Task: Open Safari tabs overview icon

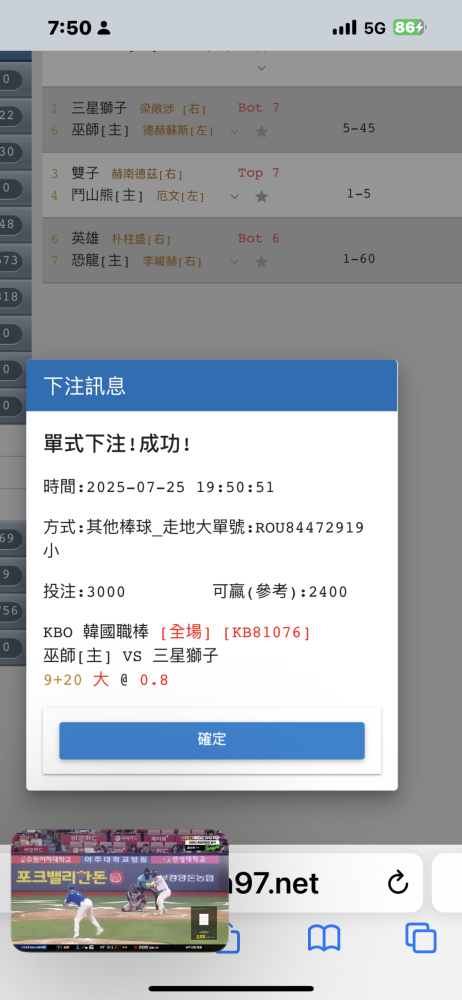Action: tap(421, 938)
